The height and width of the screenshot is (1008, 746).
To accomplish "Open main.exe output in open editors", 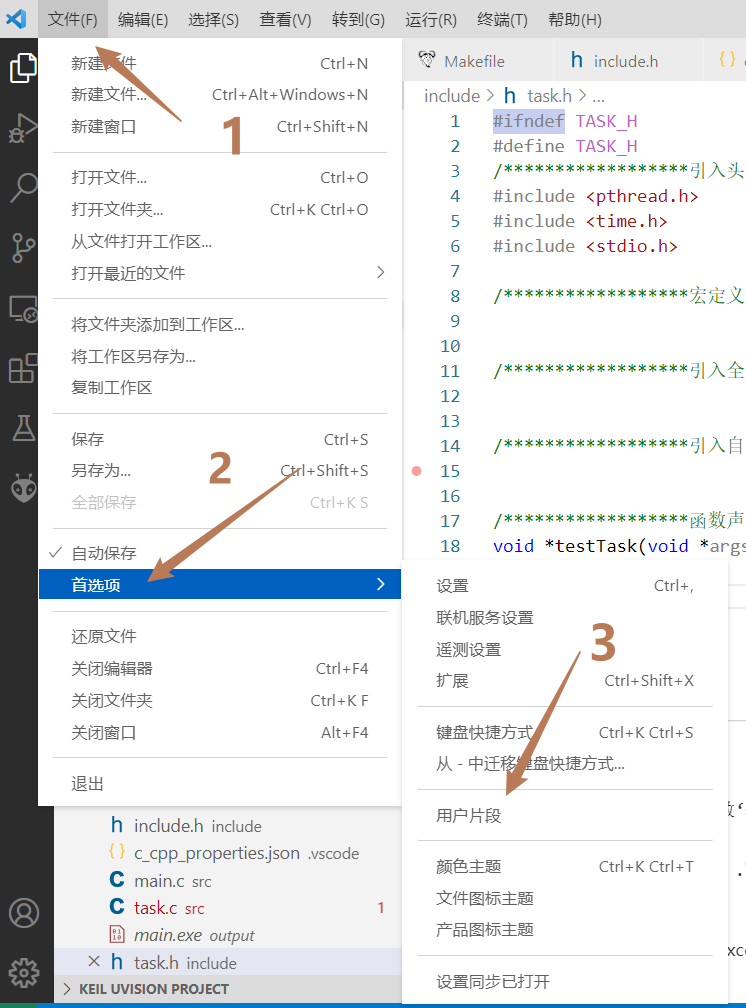I will 228,935.
